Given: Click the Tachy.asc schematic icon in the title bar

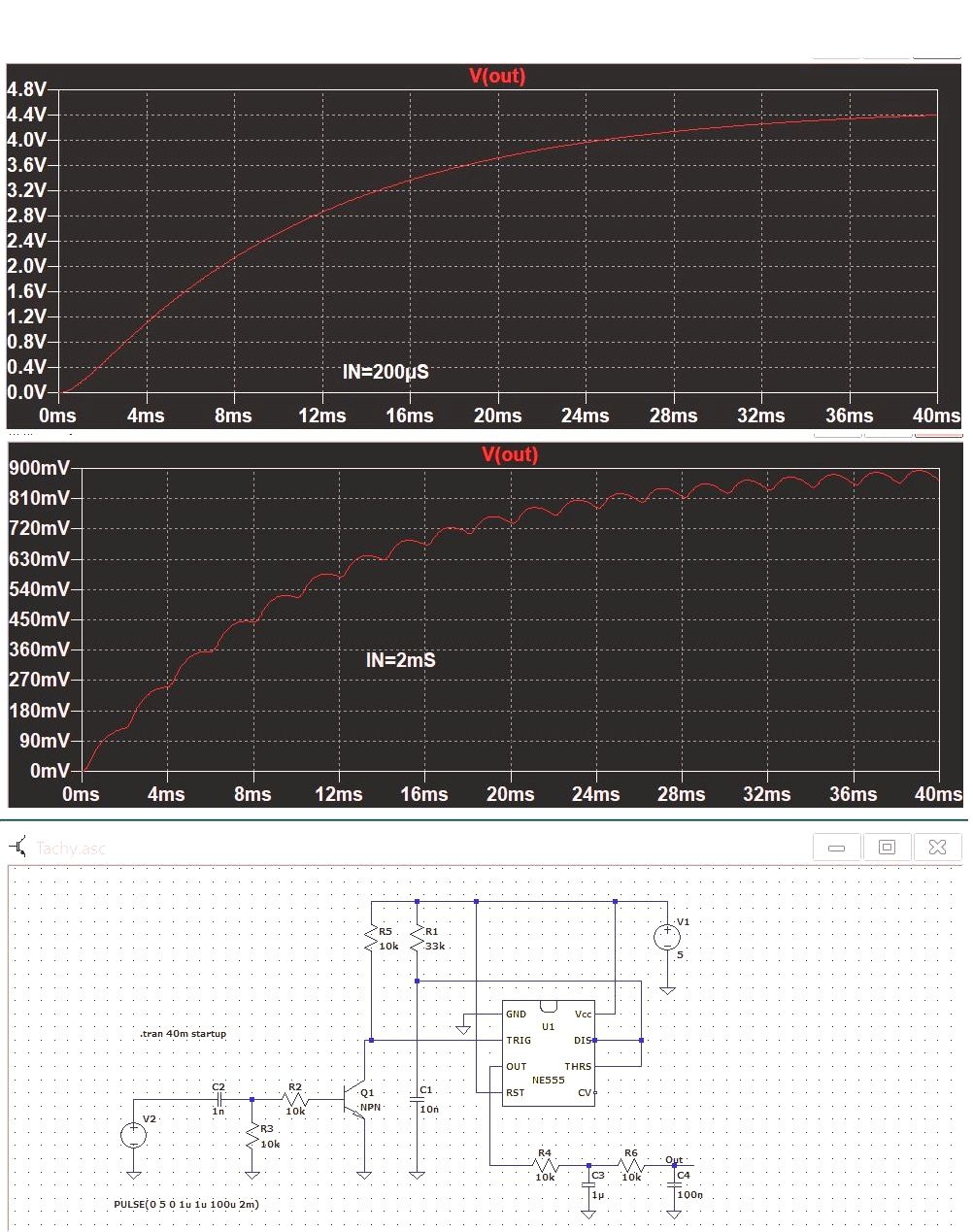Looking at the screenshot, I should [x=18, y=848].
